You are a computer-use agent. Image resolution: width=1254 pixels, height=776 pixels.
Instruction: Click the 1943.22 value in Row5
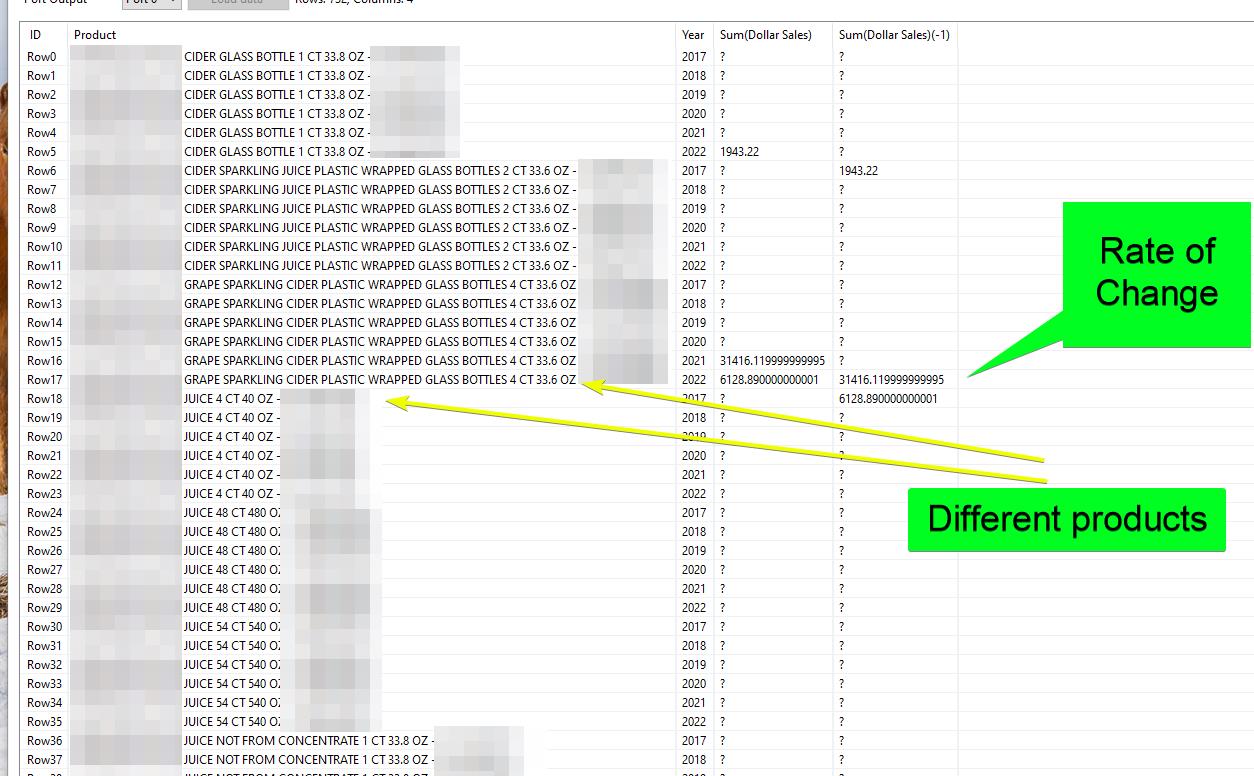click(x=739, y=152)
